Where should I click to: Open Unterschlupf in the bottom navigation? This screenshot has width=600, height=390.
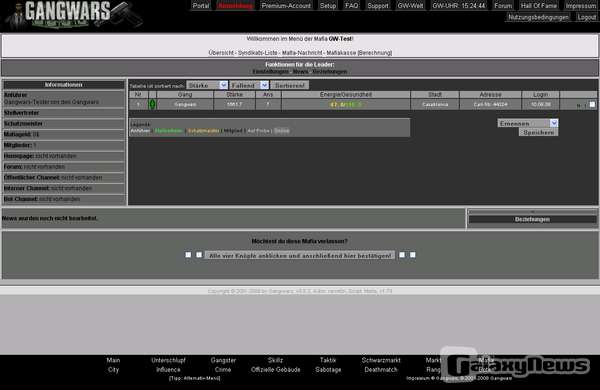click(168, 360)
